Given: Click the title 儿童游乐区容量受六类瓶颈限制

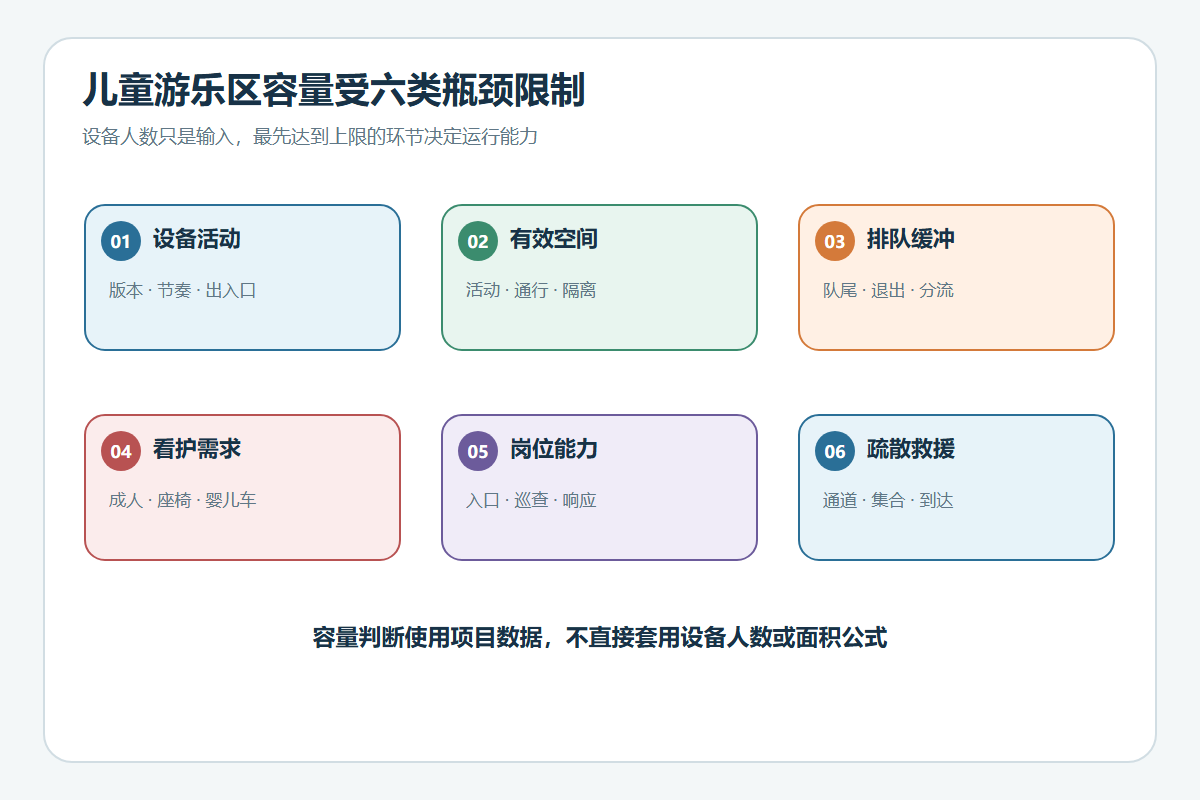Looking at the screenshot, I should click(x=333, y=91).
